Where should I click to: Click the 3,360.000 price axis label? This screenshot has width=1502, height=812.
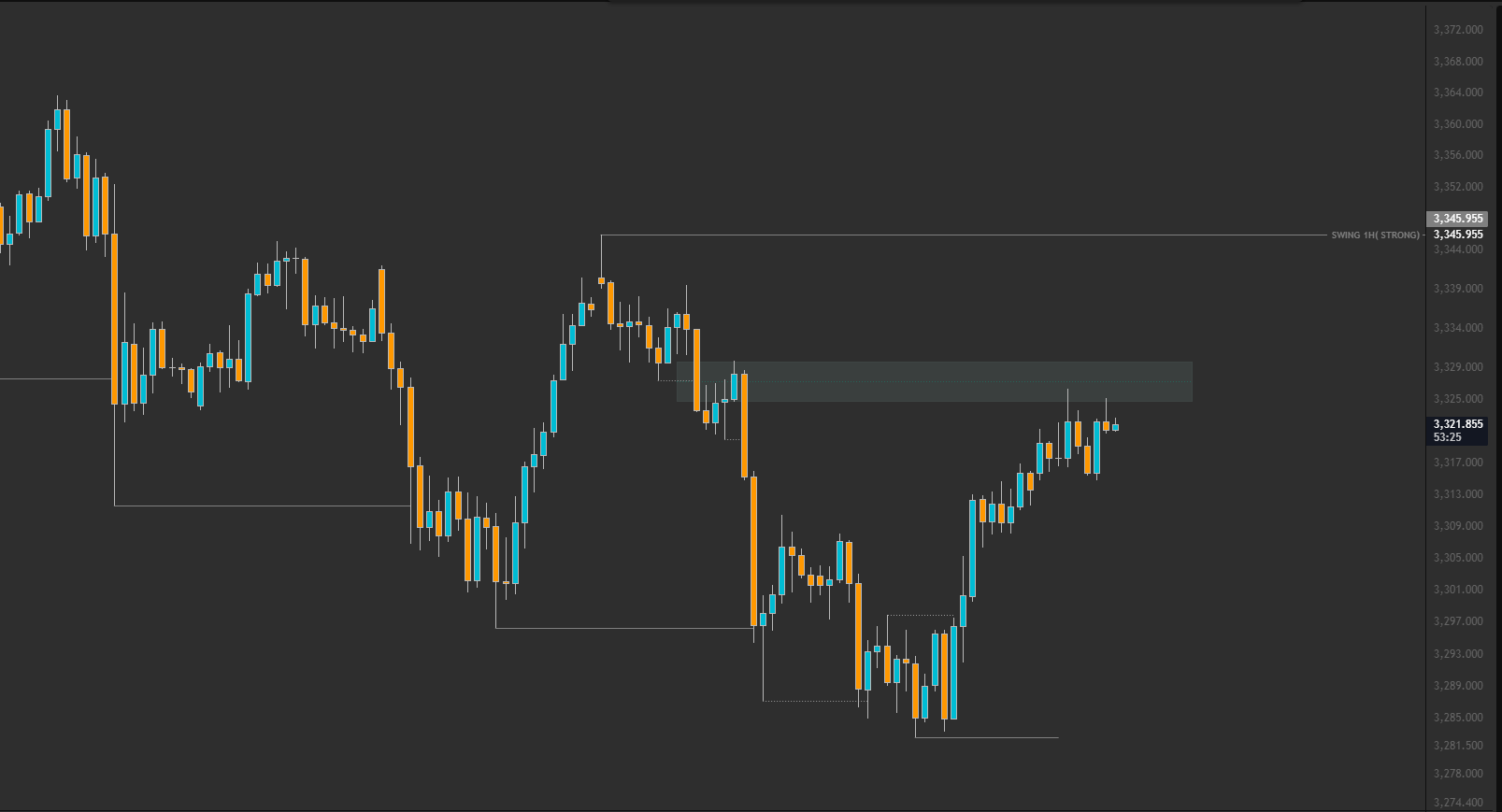1458,124
